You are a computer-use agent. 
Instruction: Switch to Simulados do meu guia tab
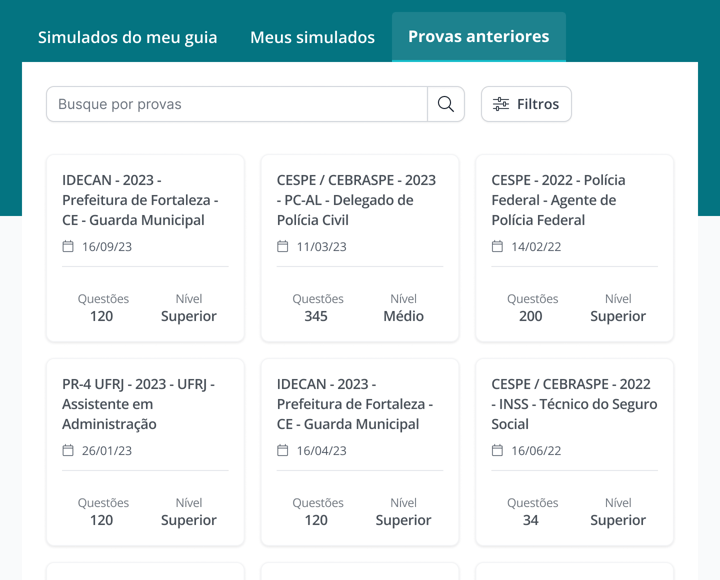click(127, 38)
